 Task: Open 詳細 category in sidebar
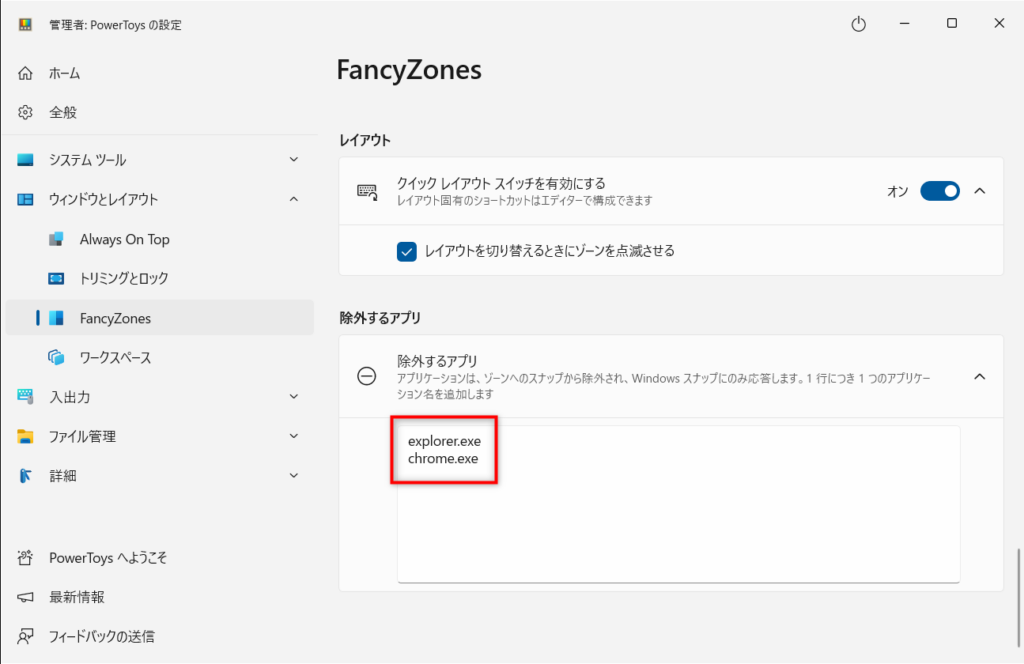62,476
